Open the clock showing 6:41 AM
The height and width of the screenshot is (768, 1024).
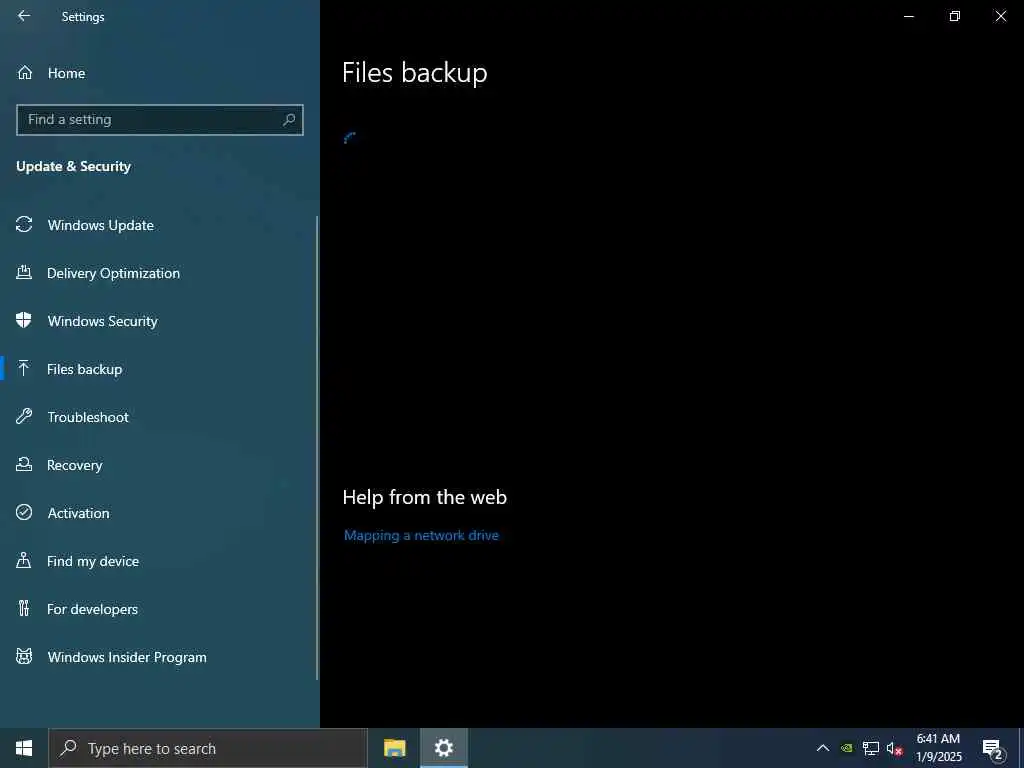(x=938, y=748)
